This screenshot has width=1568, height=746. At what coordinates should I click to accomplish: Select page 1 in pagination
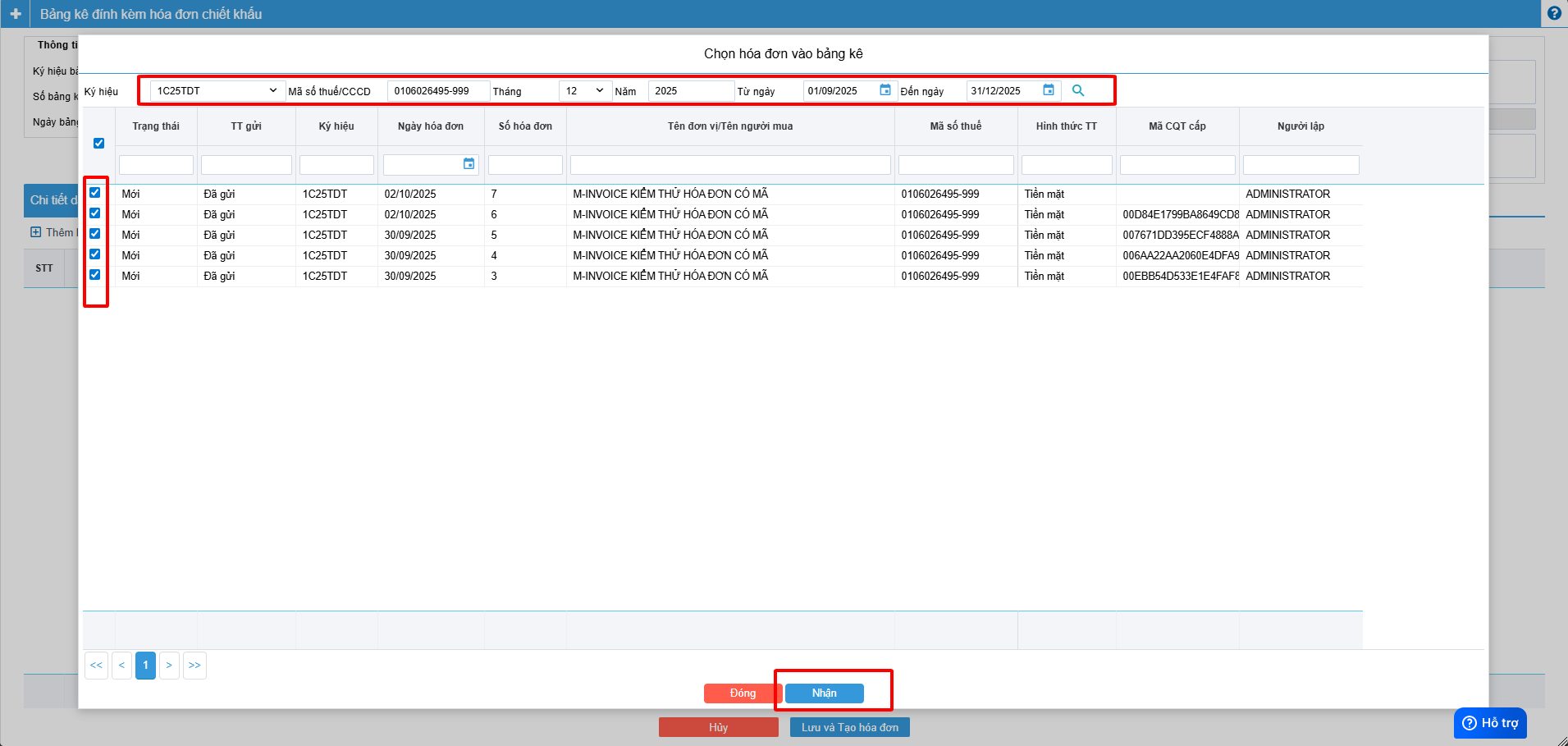pyautogui.click(x=145, y=665)
